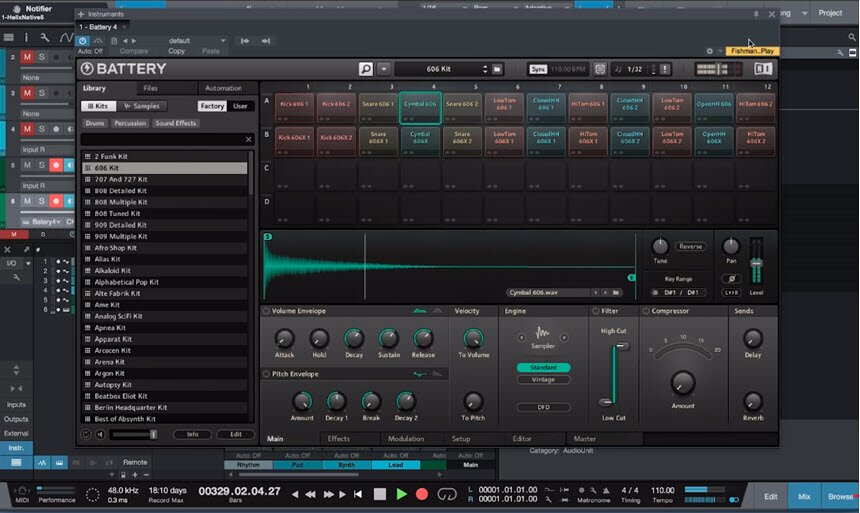Click the automation curve icon in track toolbar

[66, 37]
